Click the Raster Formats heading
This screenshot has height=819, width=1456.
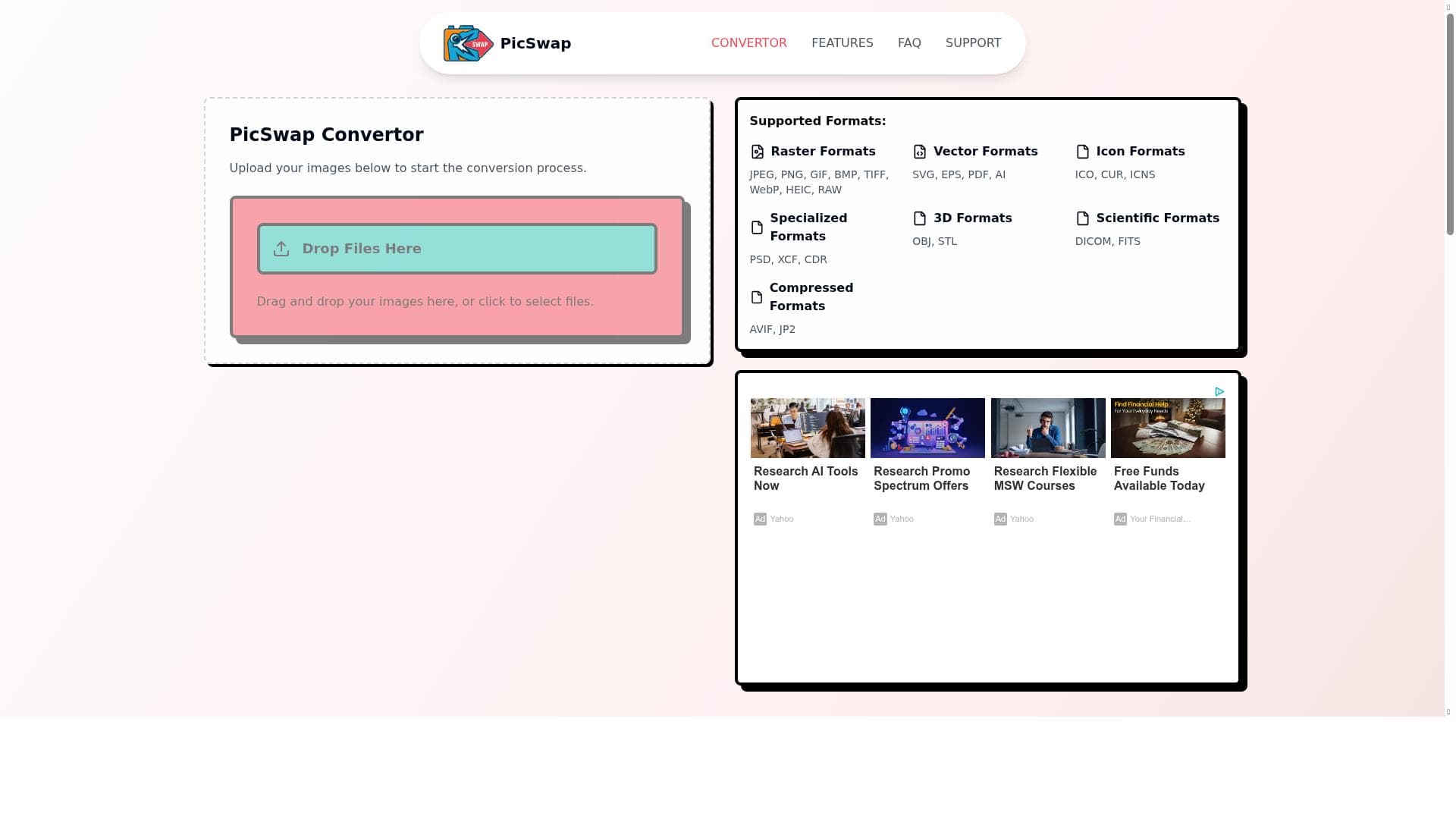pyautogui.click(x=823, y=152)
